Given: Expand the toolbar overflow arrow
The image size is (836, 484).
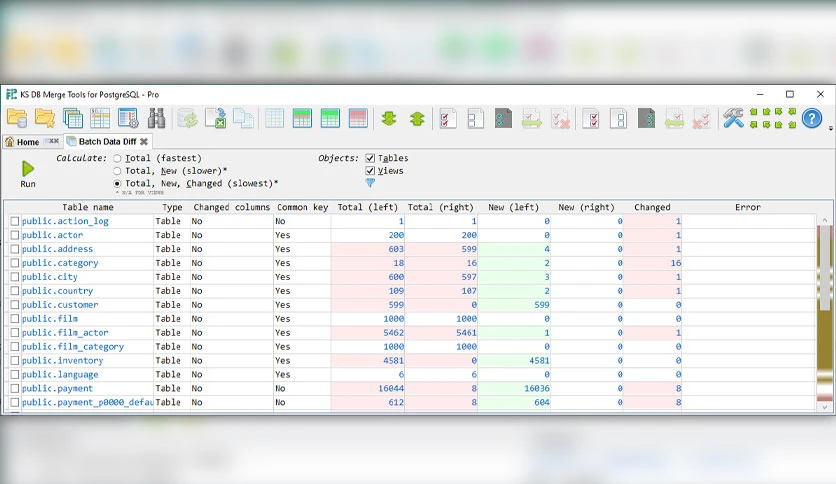Looking at the screenshot, I should (831, 128).
